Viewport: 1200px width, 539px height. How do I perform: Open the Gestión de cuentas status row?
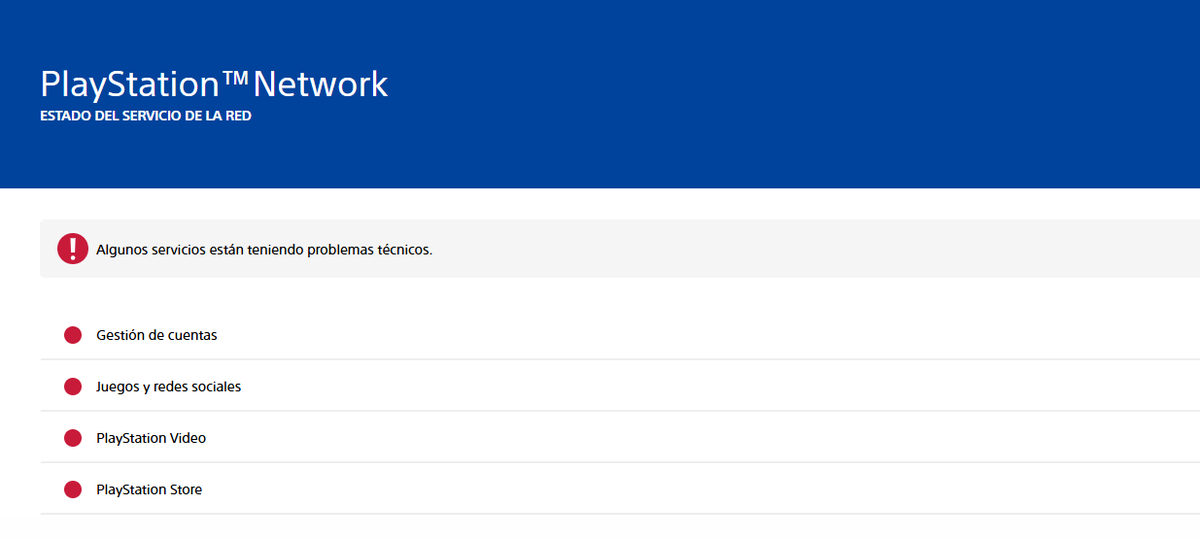pyautogui.click(x=620, y=335)
